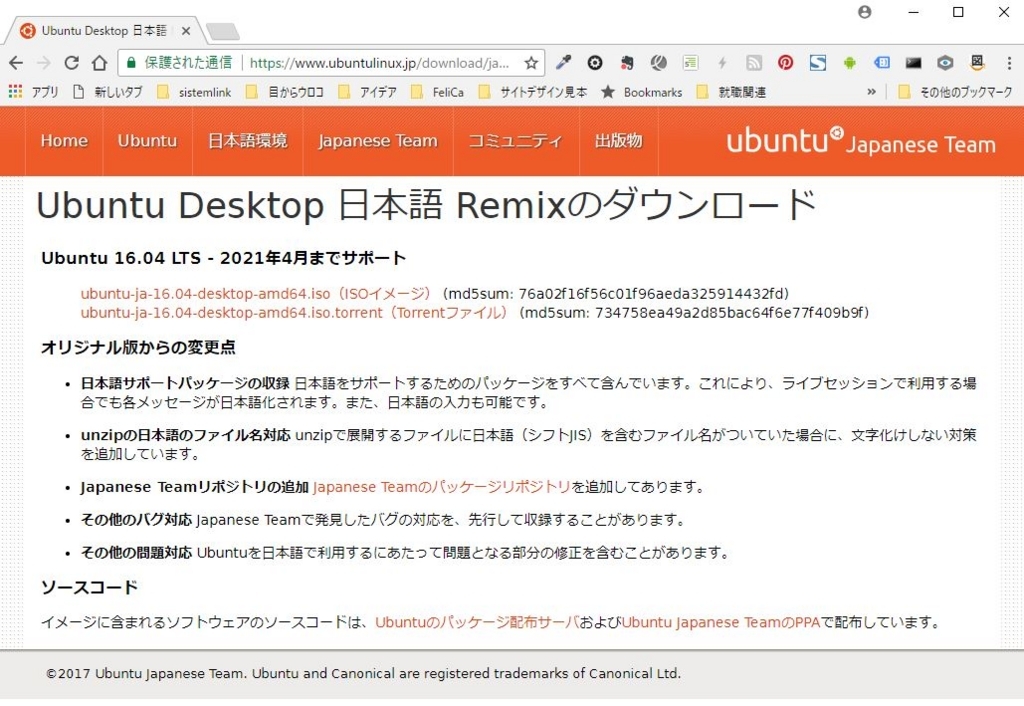Screen dimensions: 1024x706
Task: Open the 新しいタブ bookmark
Action: [108, 92]
